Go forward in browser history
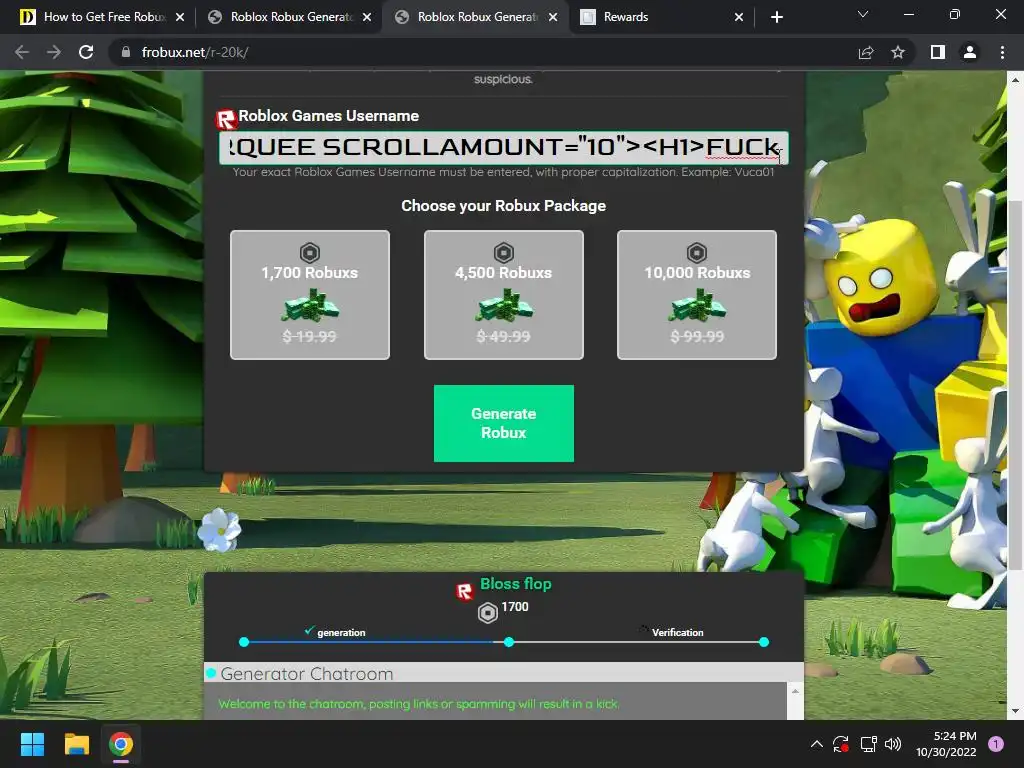 (54, 52)
